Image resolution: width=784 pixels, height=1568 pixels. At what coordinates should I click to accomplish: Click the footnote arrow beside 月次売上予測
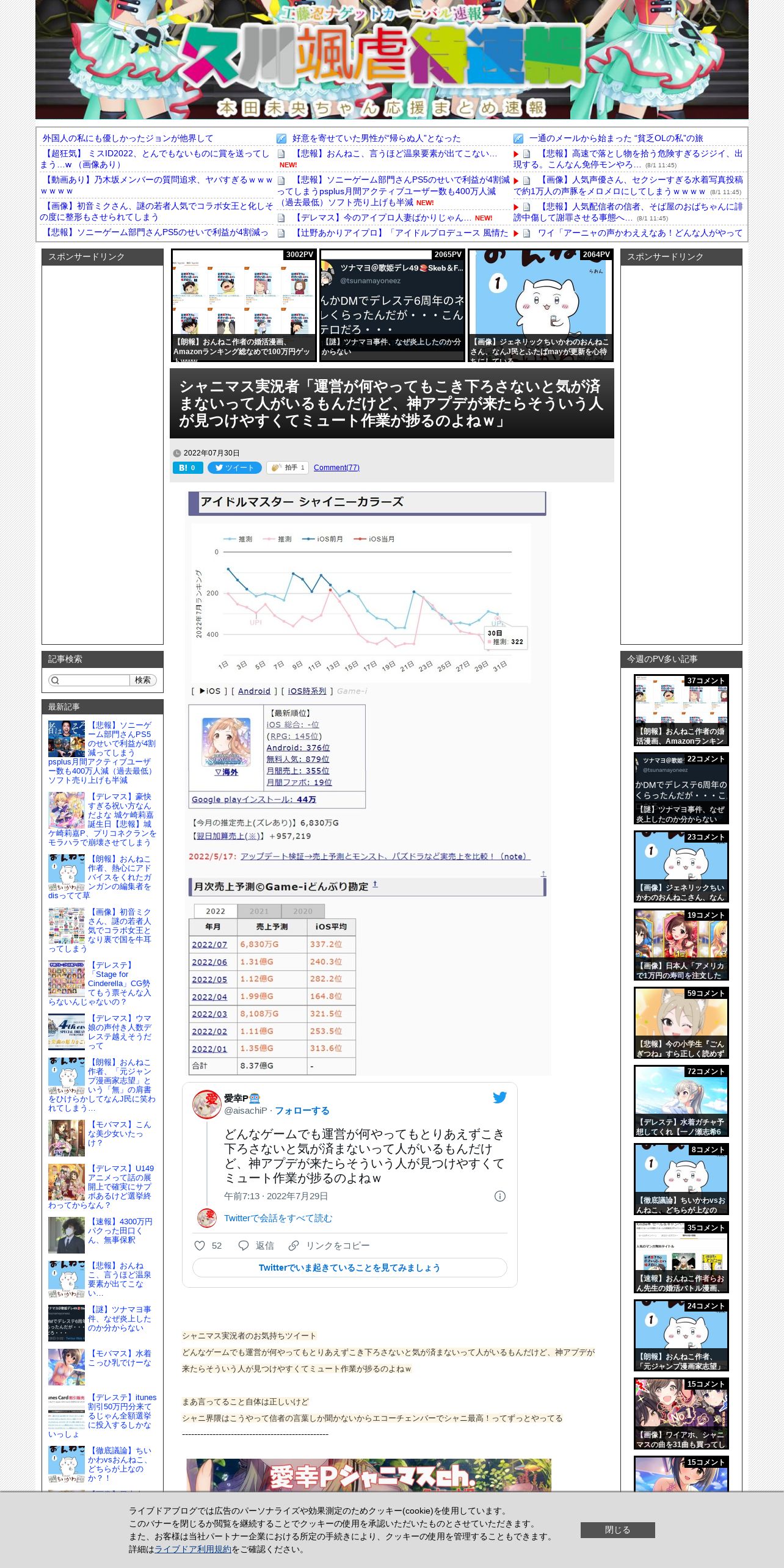click(x=375, y=884)
